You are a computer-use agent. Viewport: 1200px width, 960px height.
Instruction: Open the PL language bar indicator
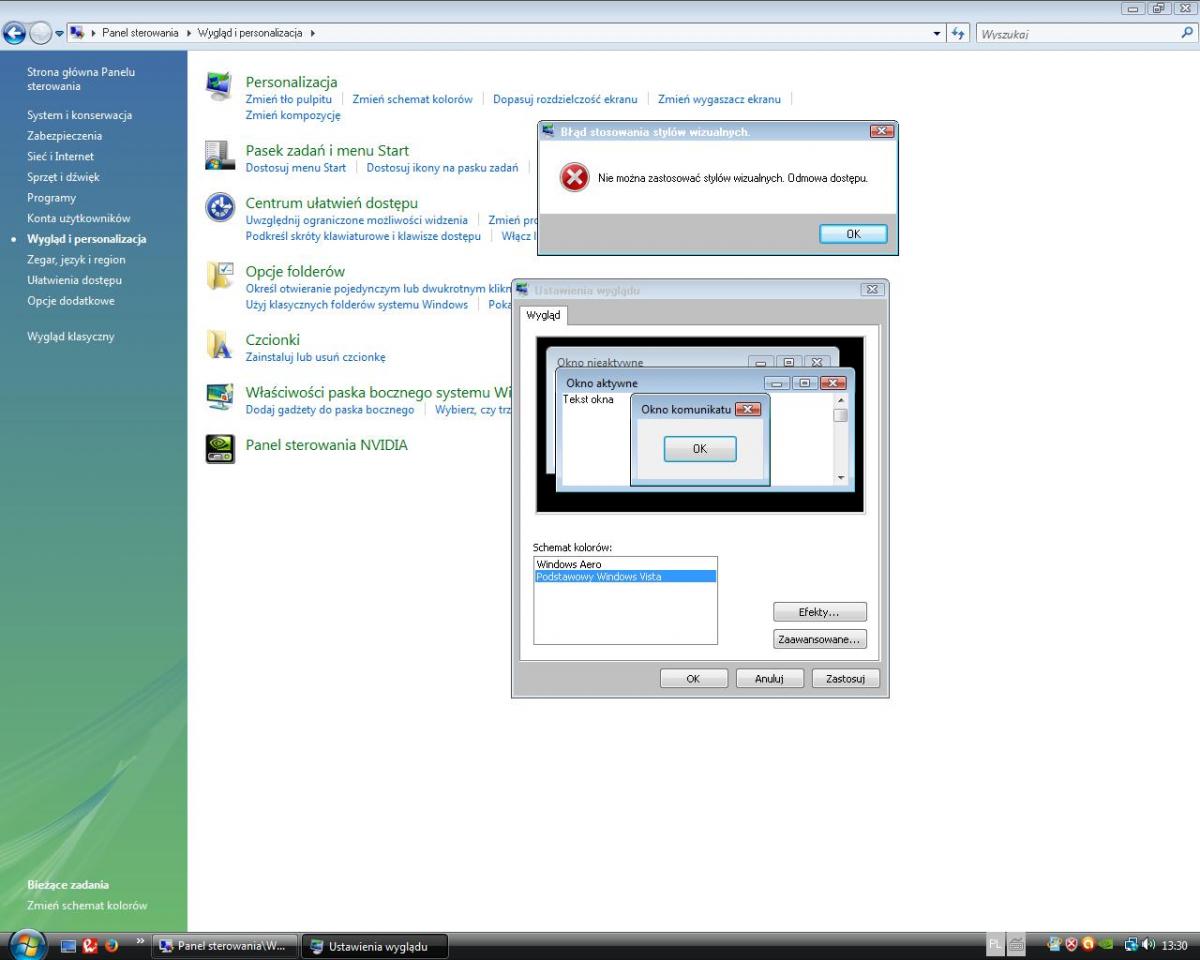pyautogui.click(x=995, y=945)
